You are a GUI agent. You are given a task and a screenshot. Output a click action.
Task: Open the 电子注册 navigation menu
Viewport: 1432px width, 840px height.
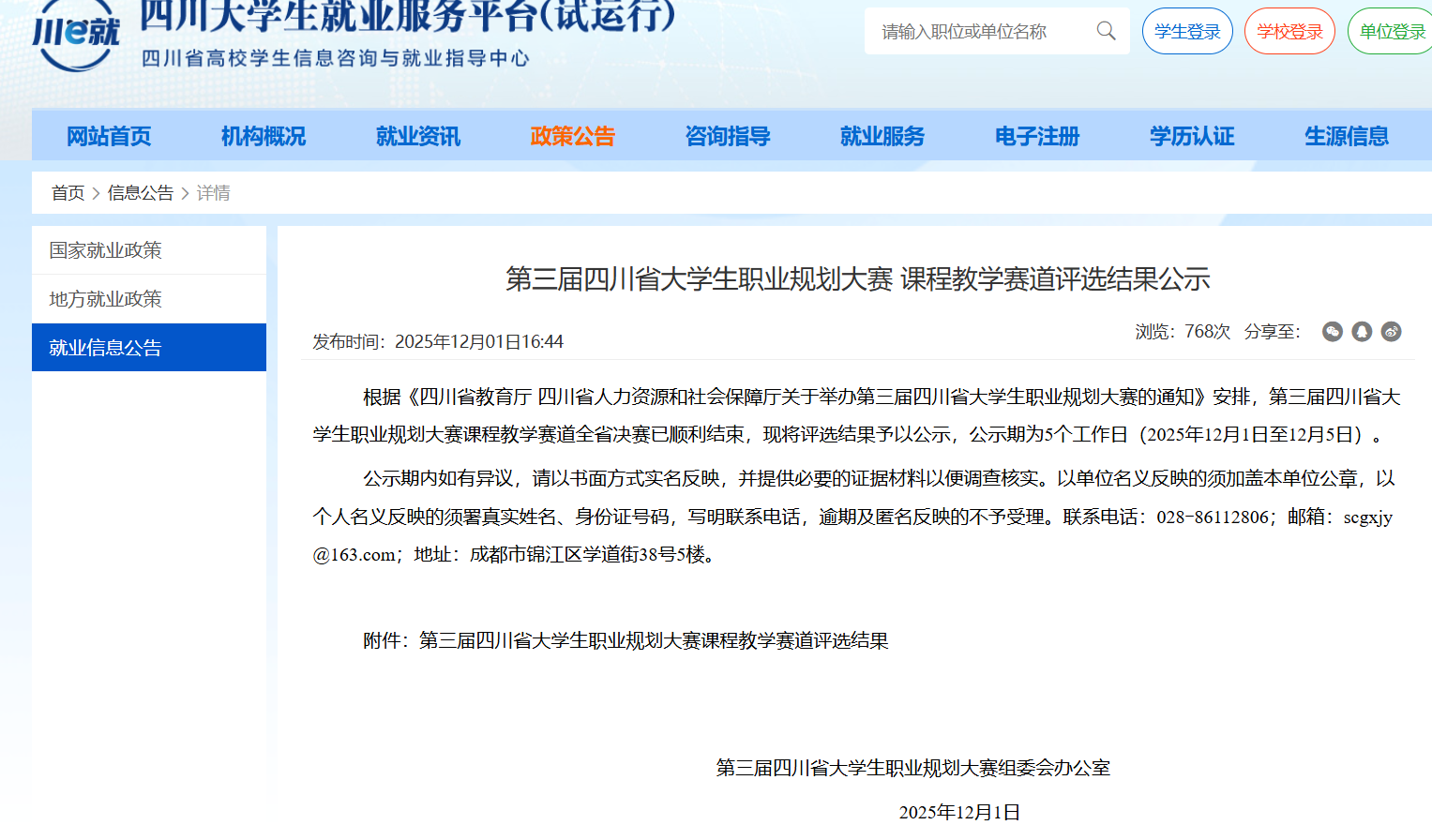[x=1037, y=137]
